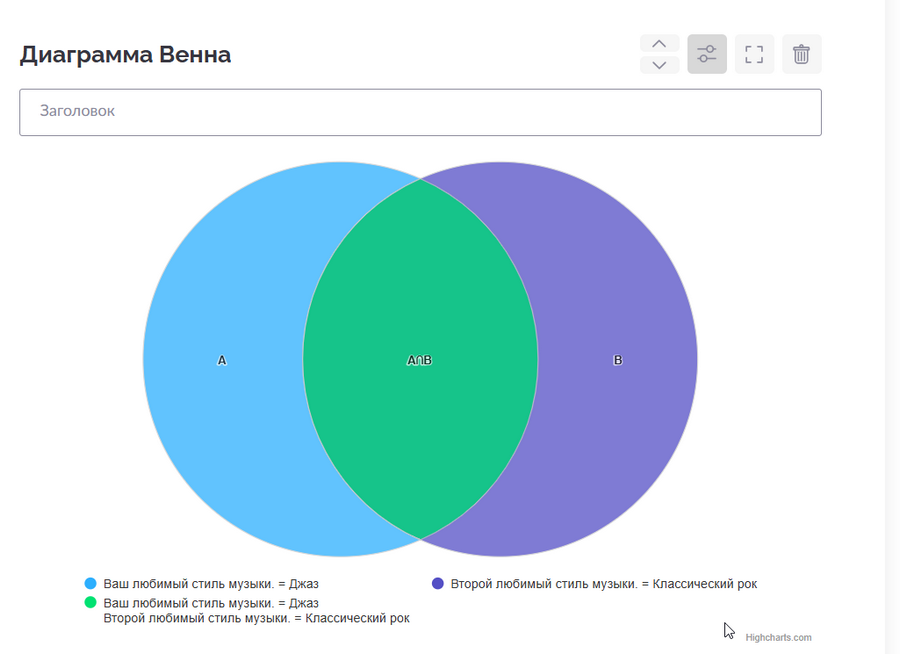Select the green intersection area

[x=420, y=300]
